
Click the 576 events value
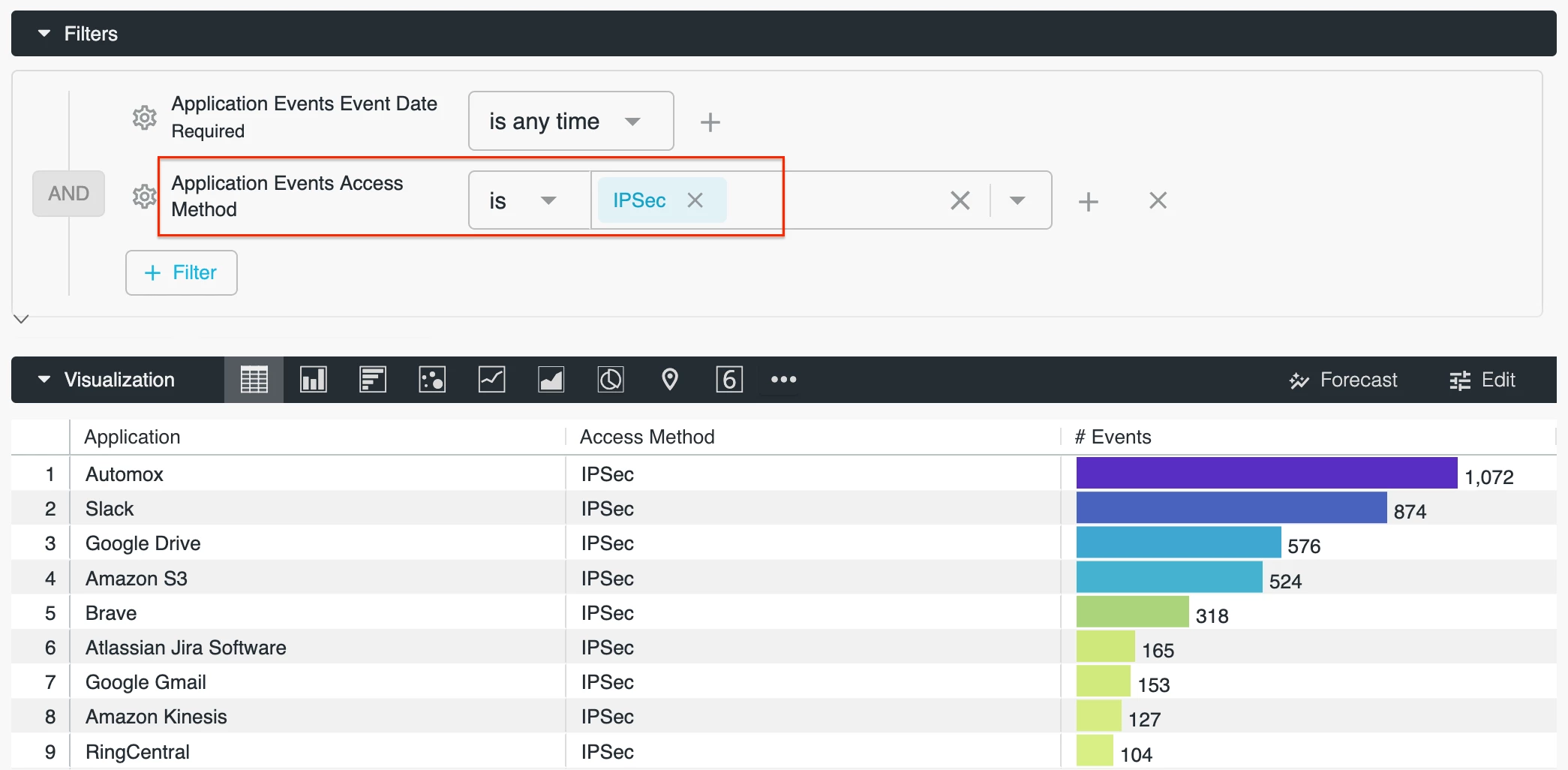1304,546
